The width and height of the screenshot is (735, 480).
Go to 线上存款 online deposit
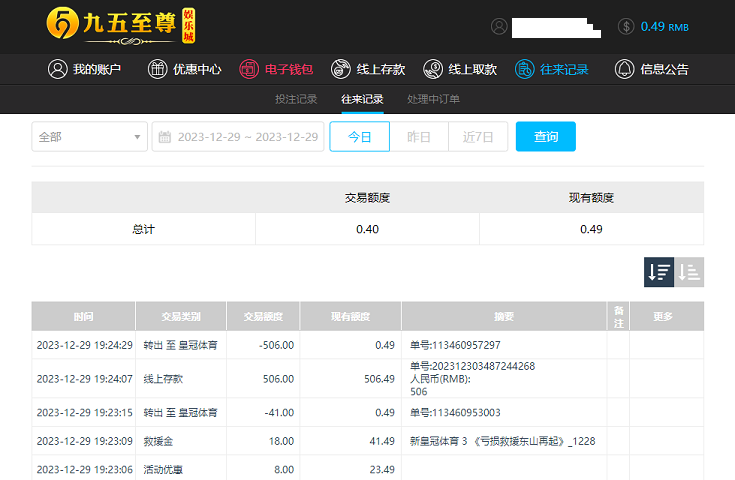tap(368, 69)
